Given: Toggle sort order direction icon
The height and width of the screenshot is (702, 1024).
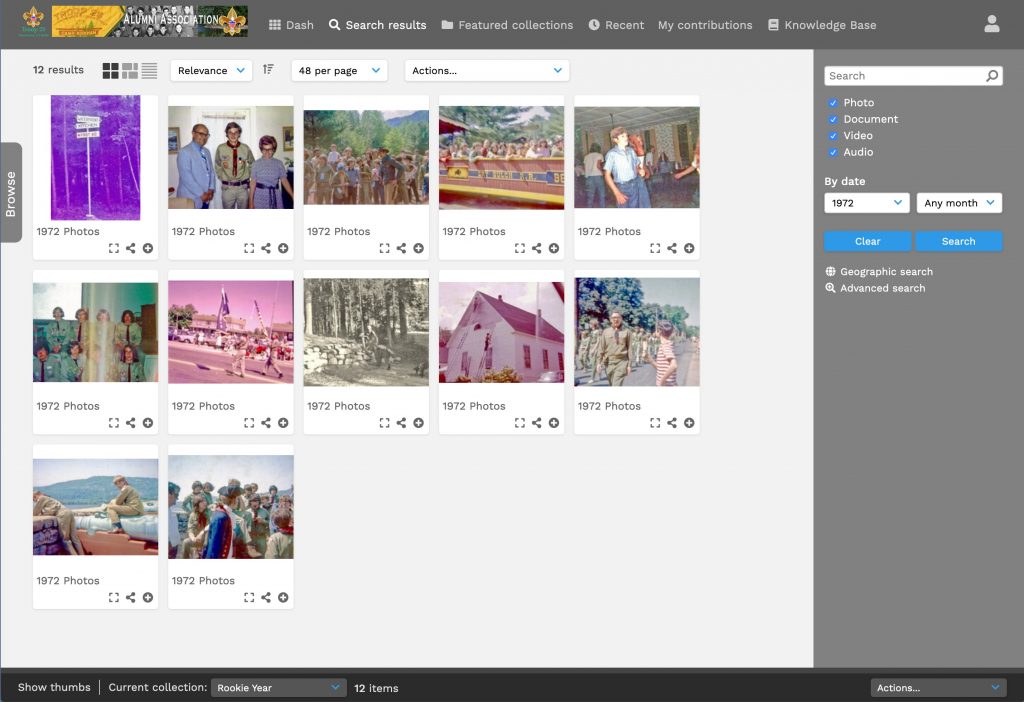Looking at the screenshot, I should click(x=268, y=70).
